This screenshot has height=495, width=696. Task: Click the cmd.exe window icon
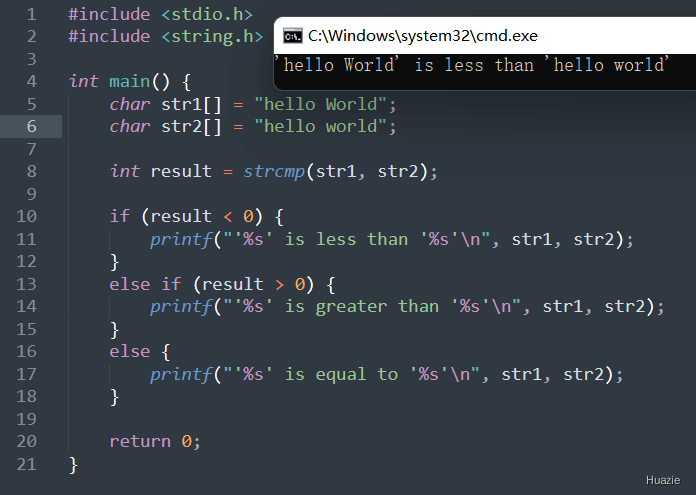pyautogui.click(x=293, y=36)
